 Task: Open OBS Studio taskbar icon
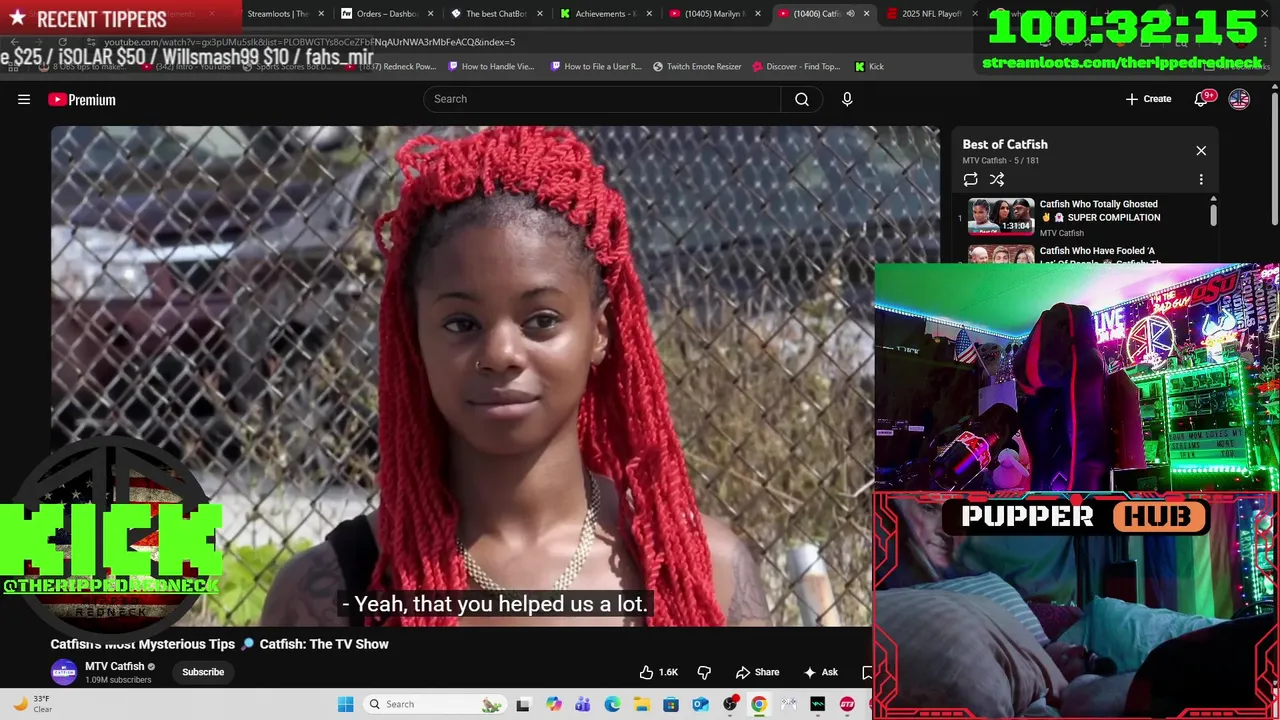point(730,704)
